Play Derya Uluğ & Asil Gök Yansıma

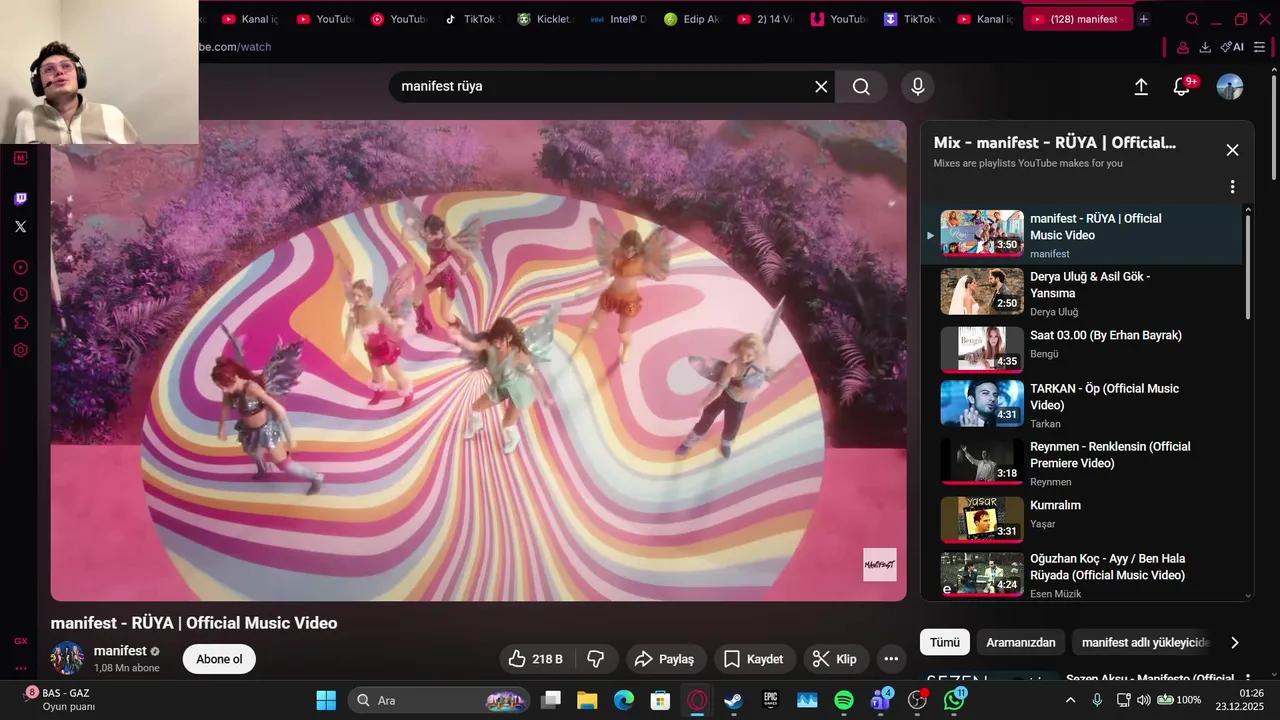(x=1081, y=292)
